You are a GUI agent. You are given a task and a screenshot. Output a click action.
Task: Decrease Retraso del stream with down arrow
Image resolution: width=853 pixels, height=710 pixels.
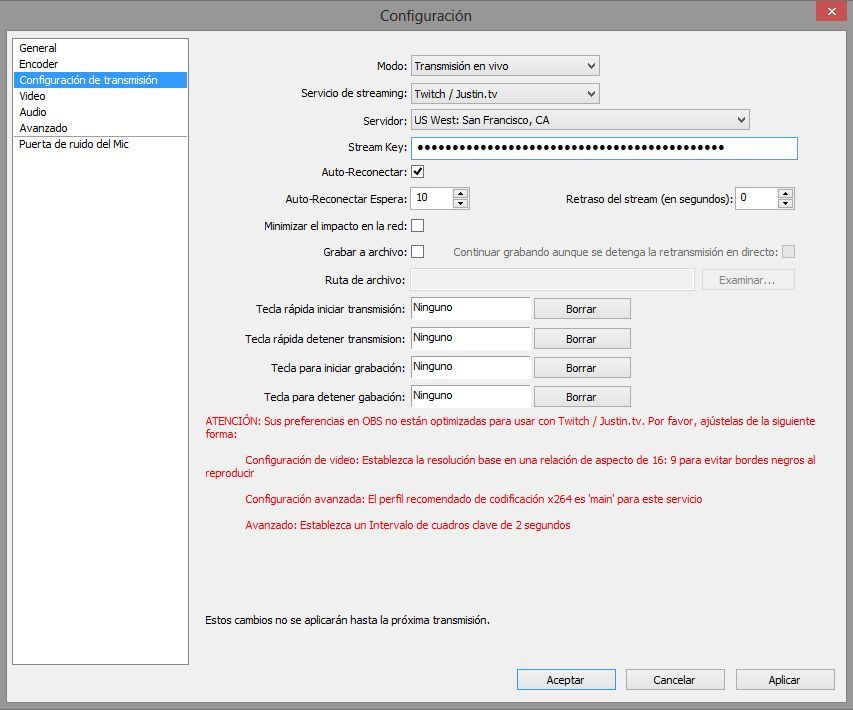[x=786, y=203]
